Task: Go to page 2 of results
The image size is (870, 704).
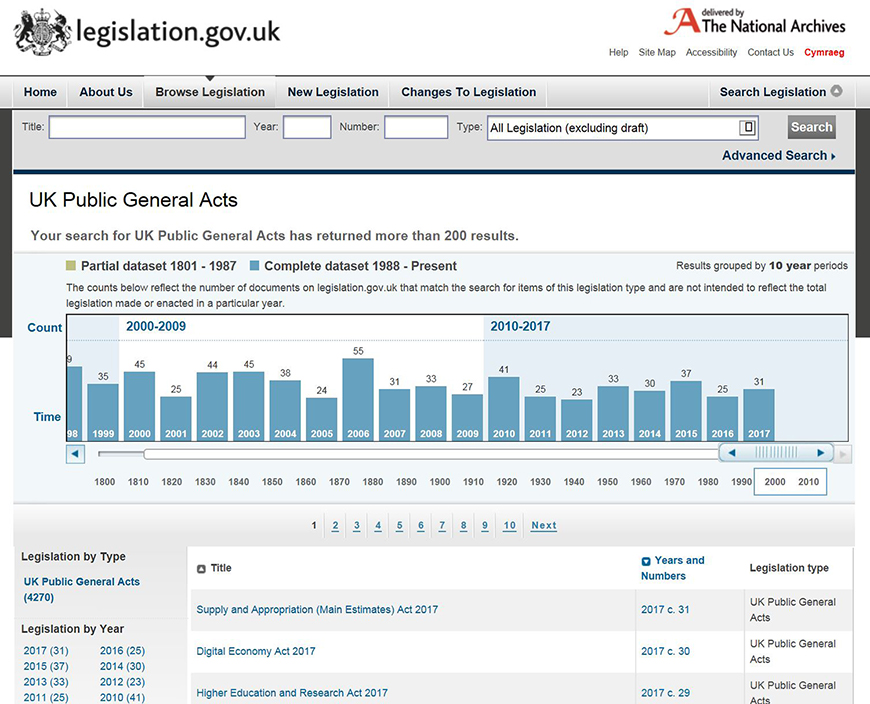Action: point(335,525)
